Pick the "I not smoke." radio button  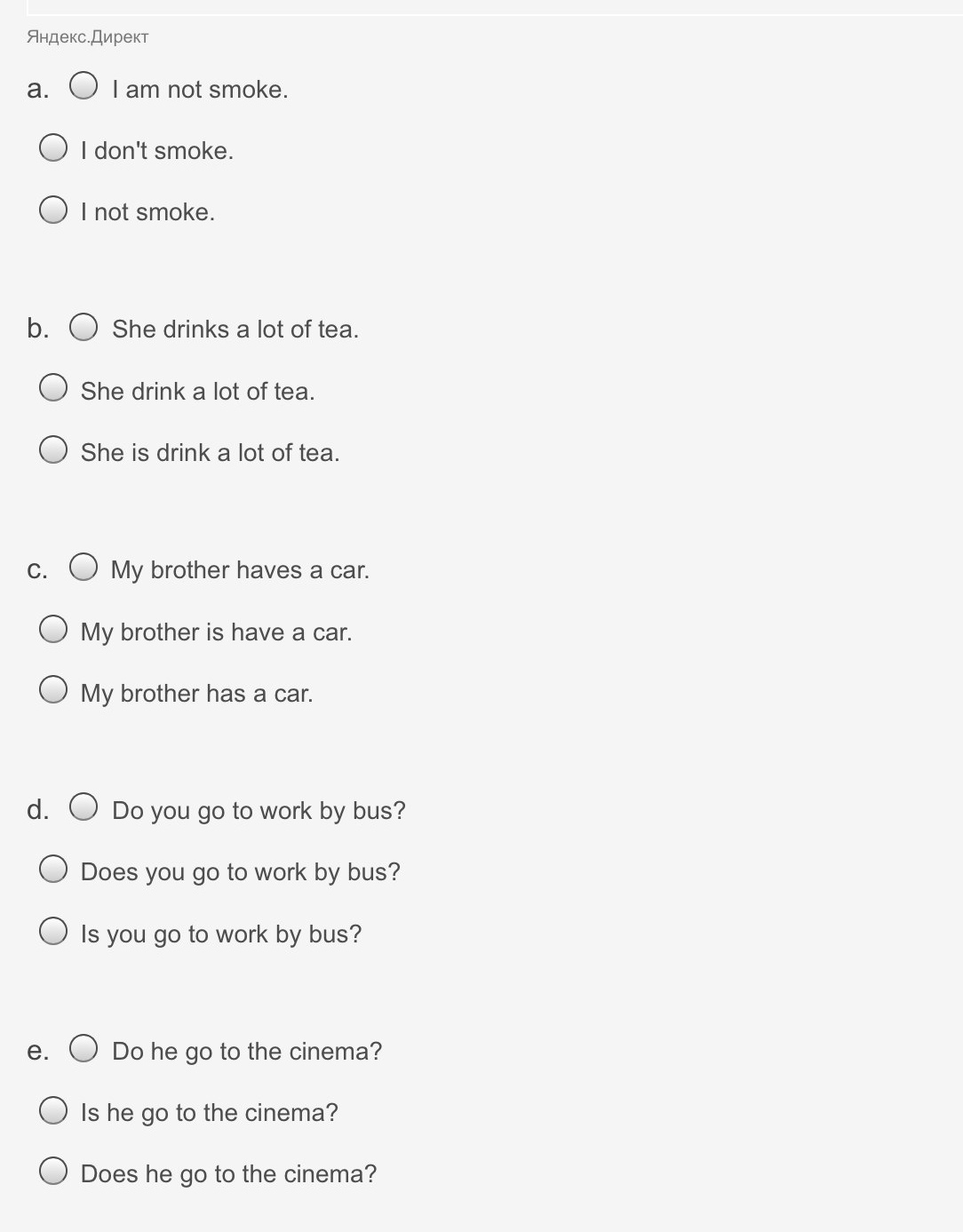click(53, 210)
